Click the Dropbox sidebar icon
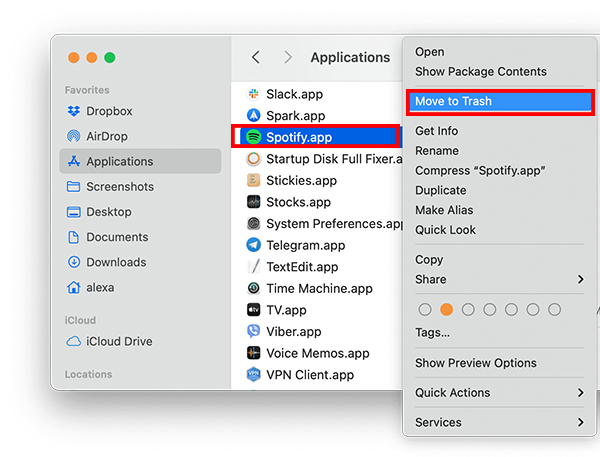Image resolution: width=600 pixels, height=457 pixels. (x=73, y=111)
